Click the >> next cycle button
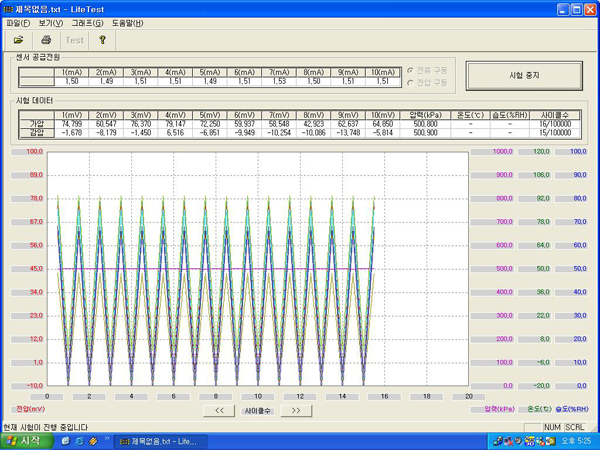Image resolution: width=600 pixels, height=450 pixels. point(295,410)
